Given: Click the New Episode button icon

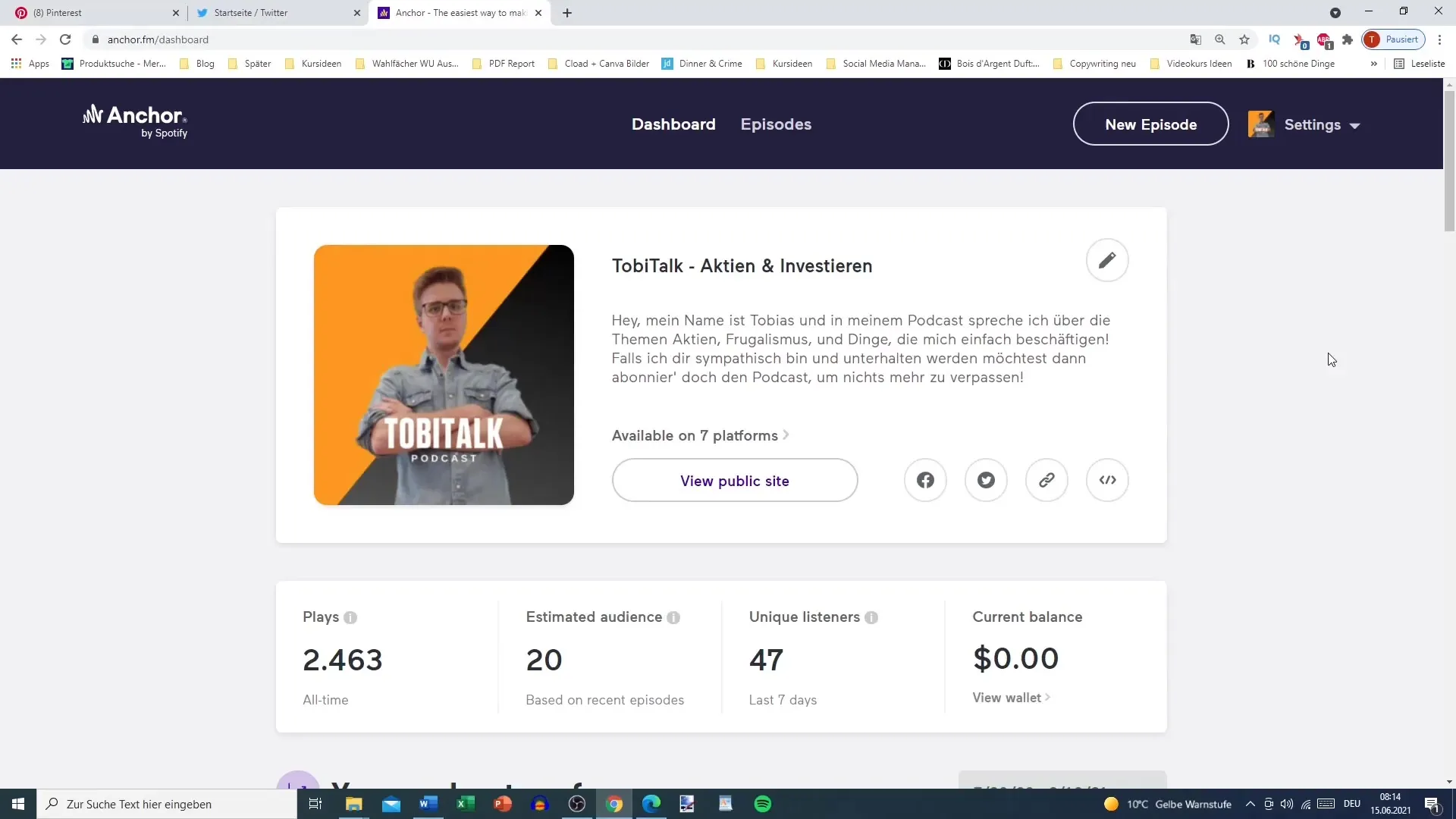Looking at the screenshot, I should tap(1151, 124).
